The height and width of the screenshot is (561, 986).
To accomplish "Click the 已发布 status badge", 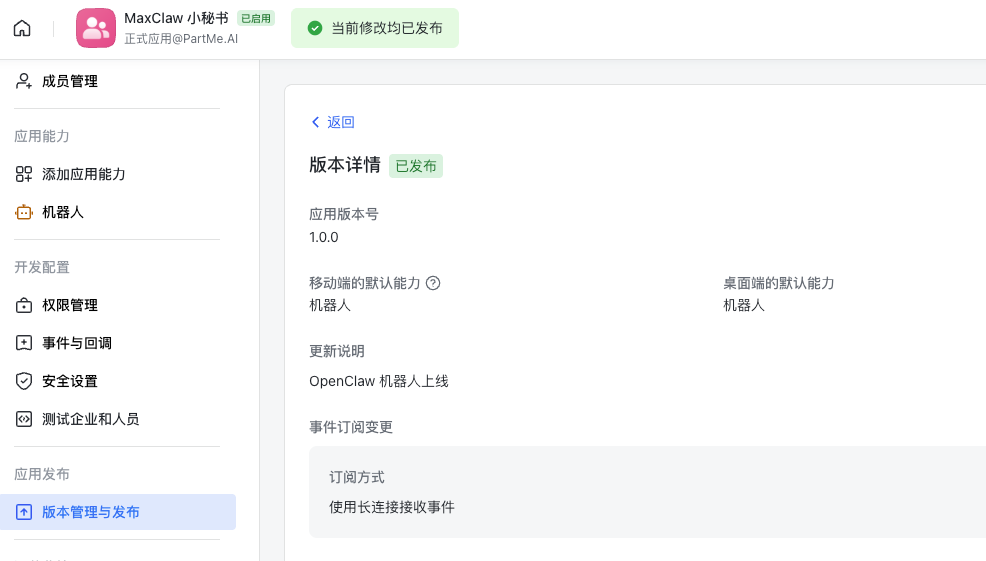I will (416, 166).
